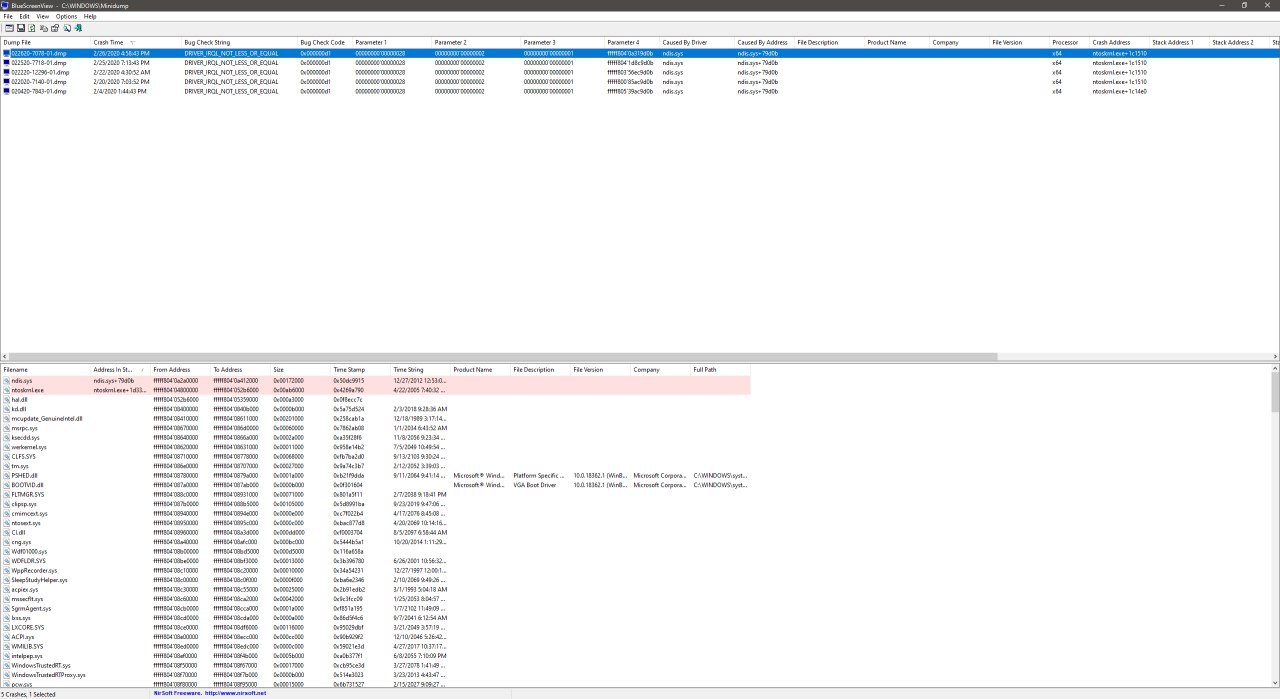This screenshot has width=1280, height=699.
Task: Click the driver icon next to FLTMGR.SYS
Action: tap(7, 495)
